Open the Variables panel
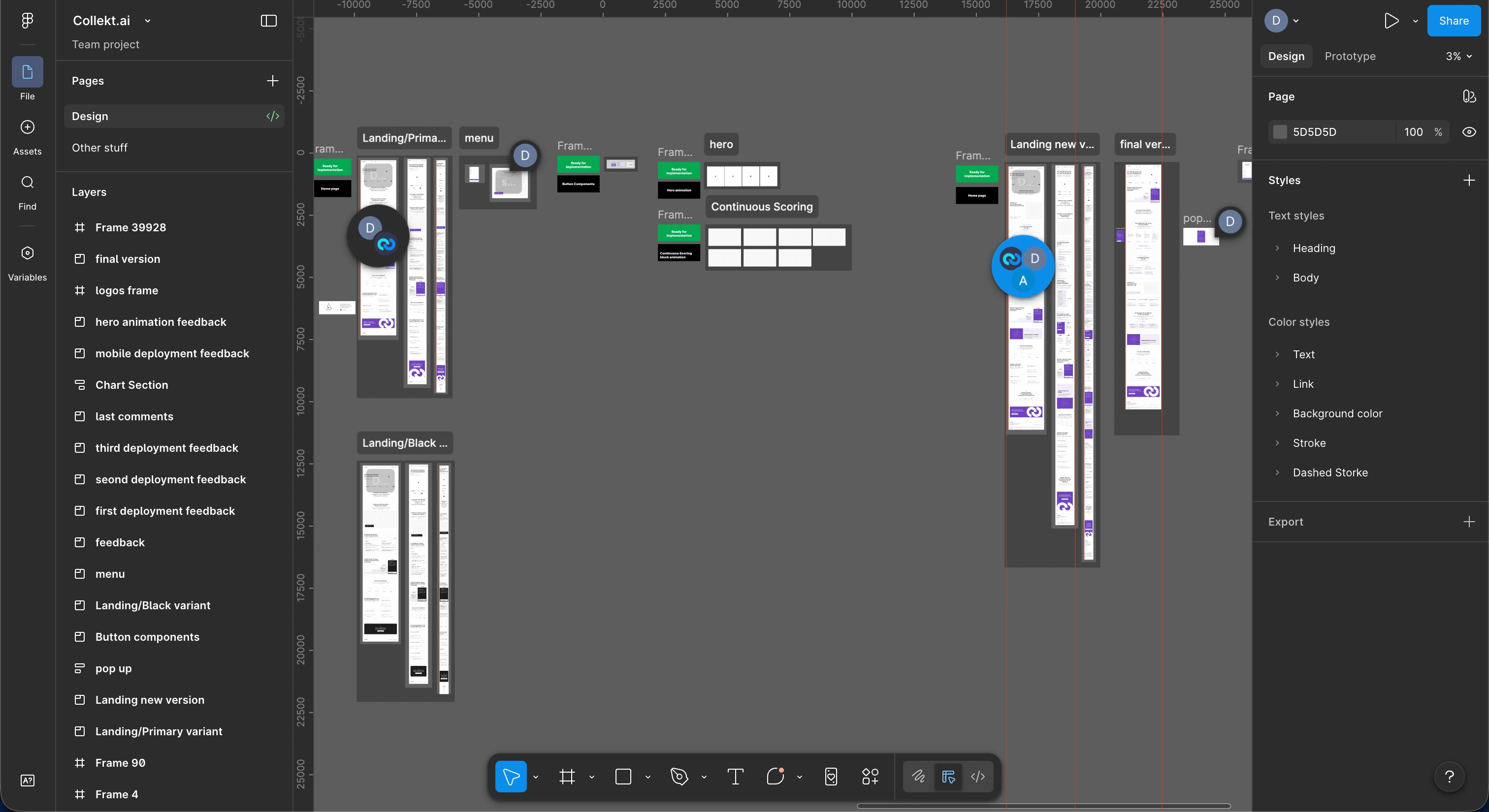Image resolution: width=1489 pixels, height=812 pixels. point(27,253)
